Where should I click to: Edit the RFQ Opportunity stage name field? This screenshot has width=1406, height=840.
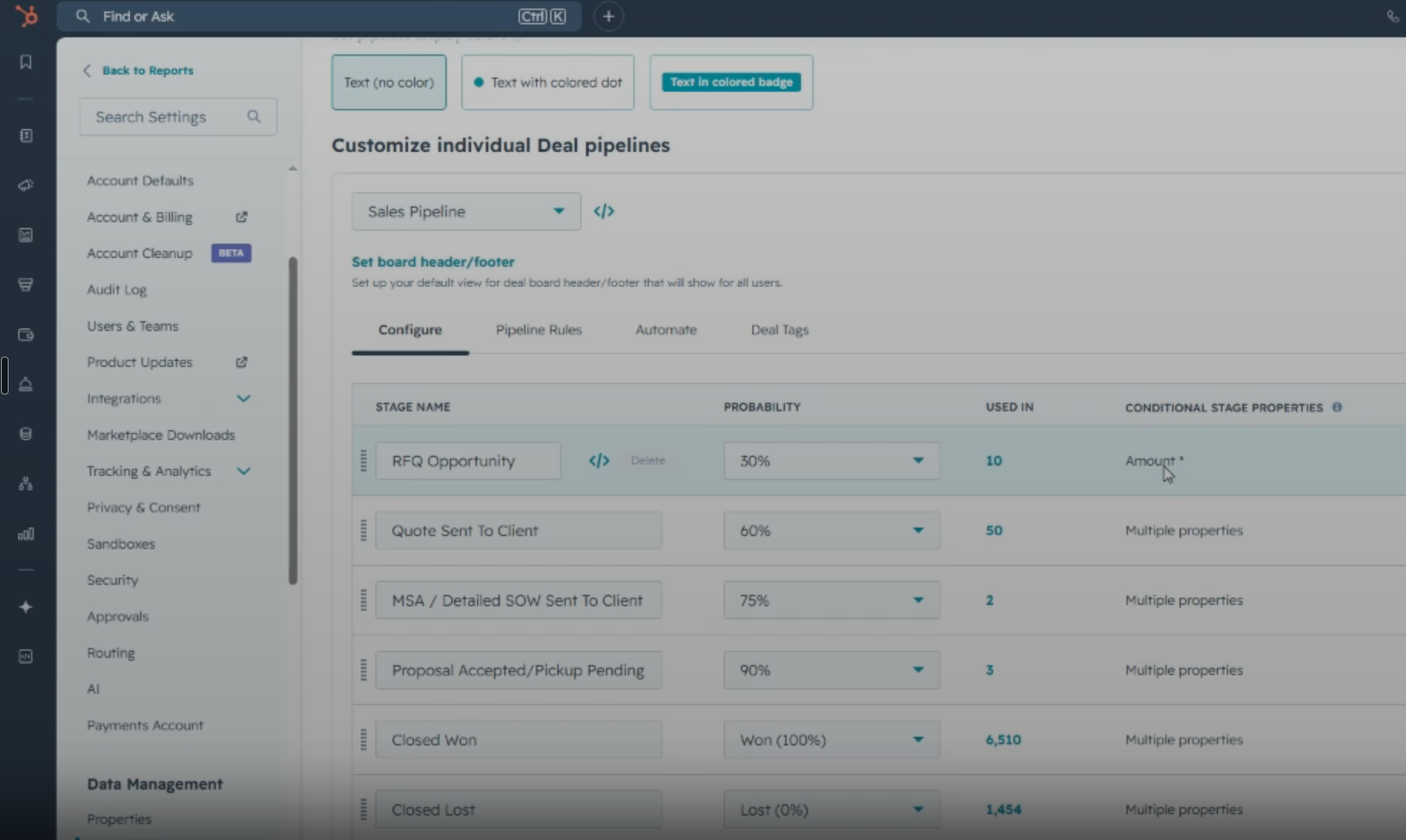pos(468,461)
